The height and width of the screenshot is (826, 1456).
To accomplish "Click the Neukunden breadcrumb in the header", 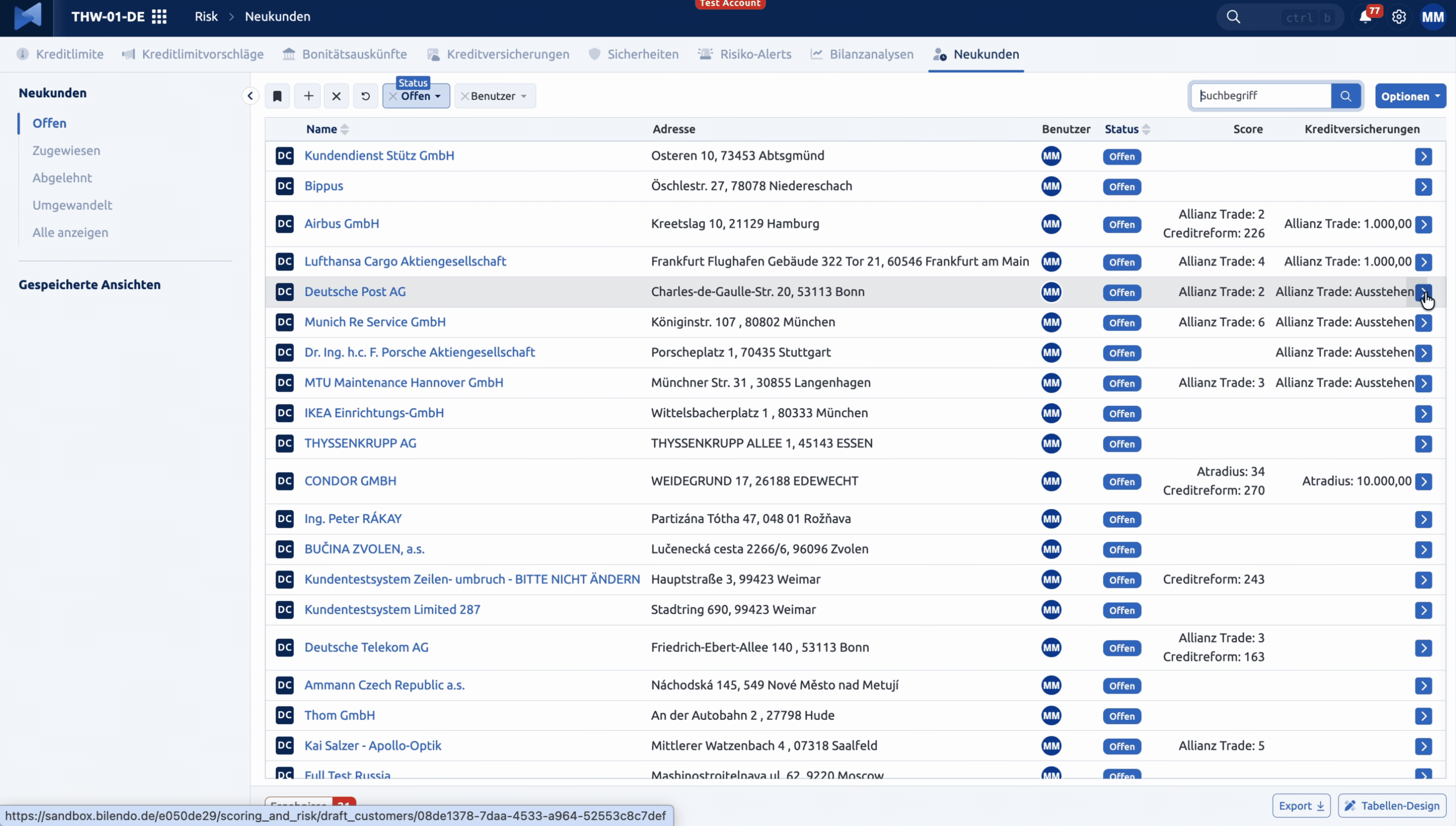I will (277, 16).
